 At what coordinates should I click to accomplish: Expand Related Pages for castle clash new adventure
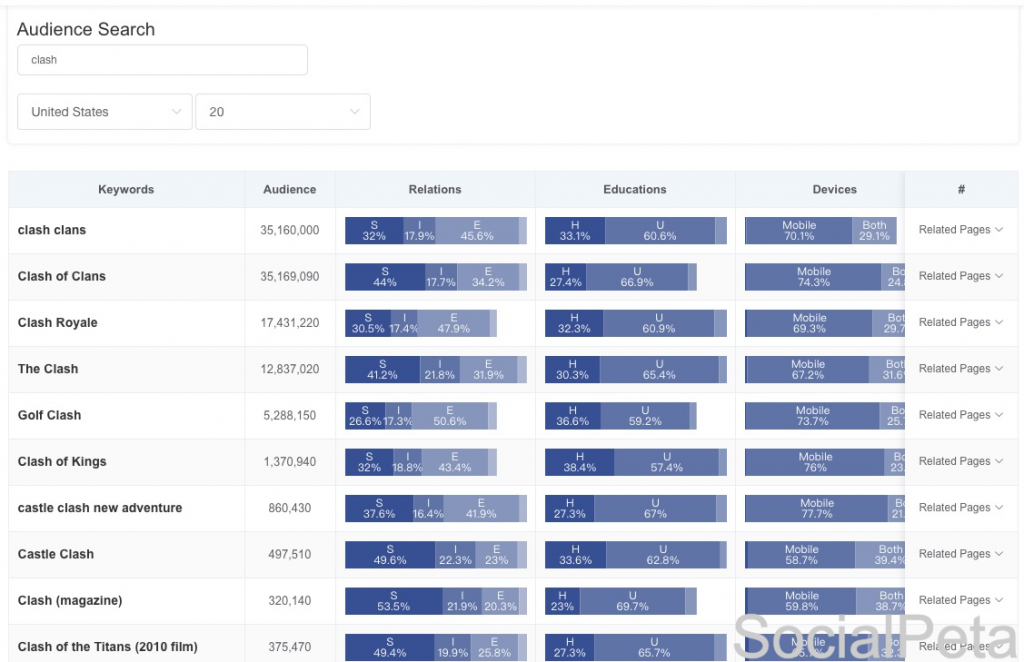point(960,508)
